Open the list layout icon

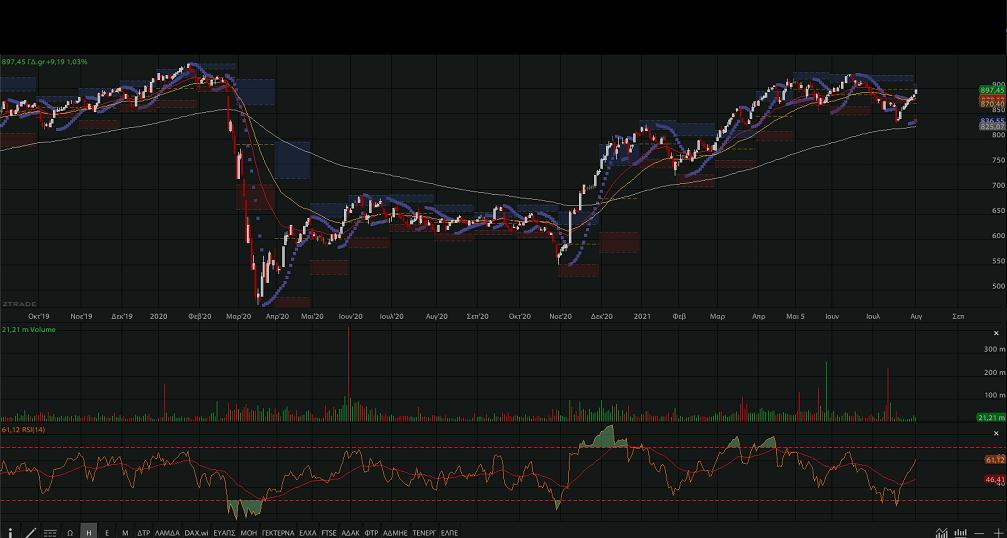pyautogui.click(x=50, y=533)
